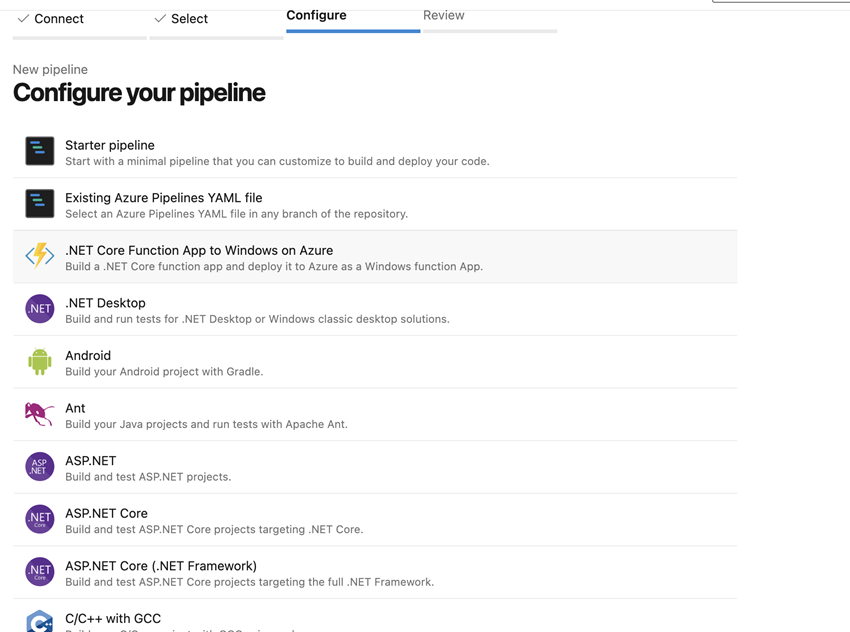This screenshot has height=632, width=850.
Task: Select the ASP.NET circular icon
Action: [x=39, y=466]
